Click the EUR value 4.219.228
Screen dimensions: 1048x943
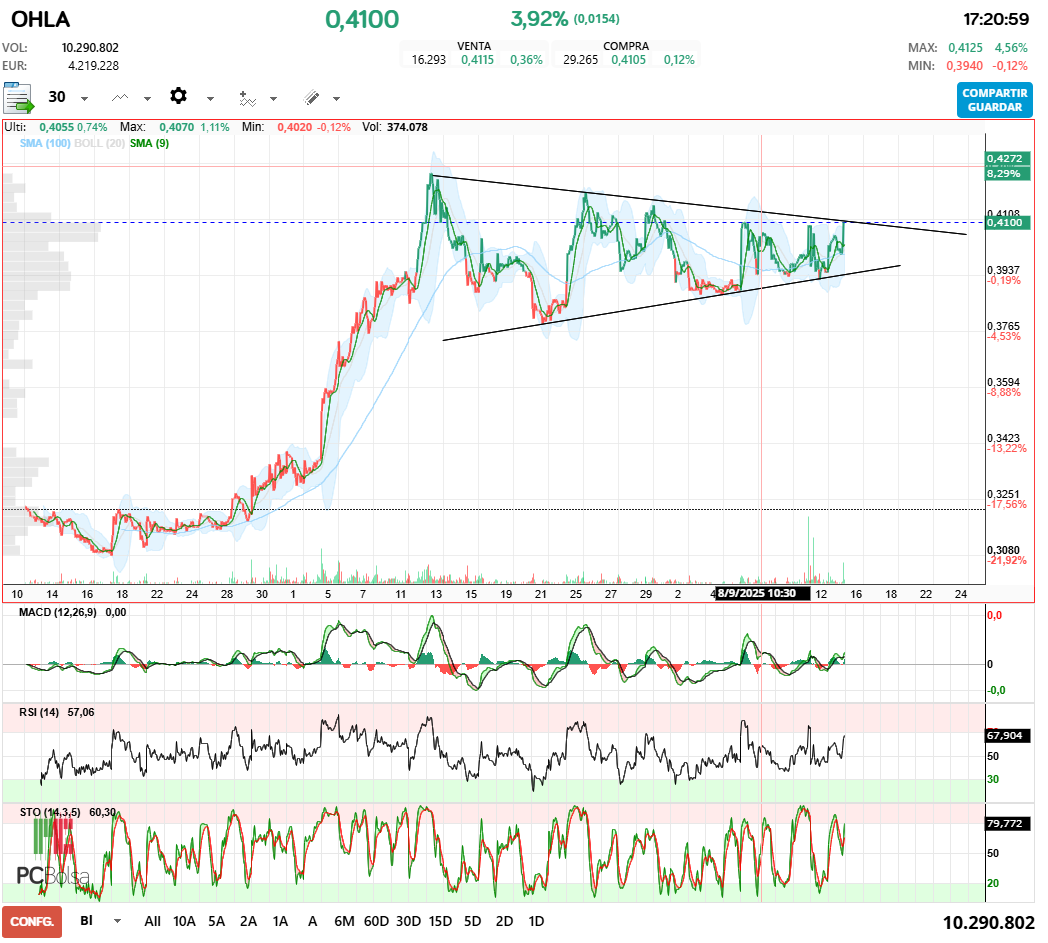(x=94, y=65)
